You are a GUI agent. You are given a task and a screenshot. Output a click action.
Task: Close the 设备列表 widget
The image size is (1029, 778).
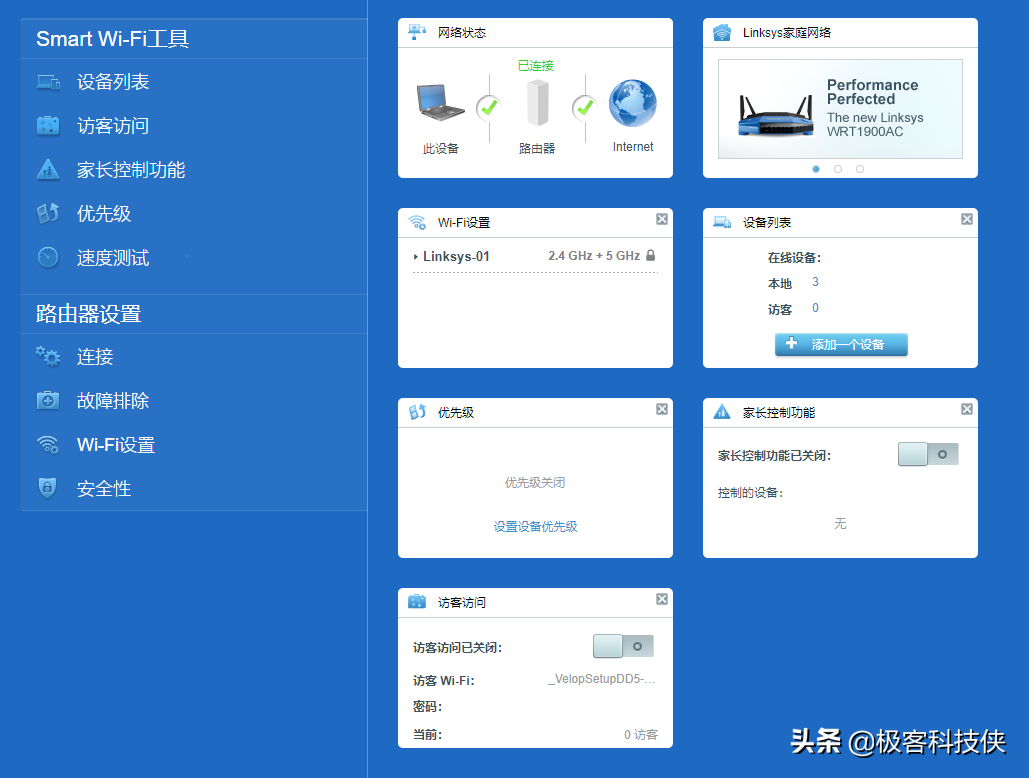click(967, 219)
